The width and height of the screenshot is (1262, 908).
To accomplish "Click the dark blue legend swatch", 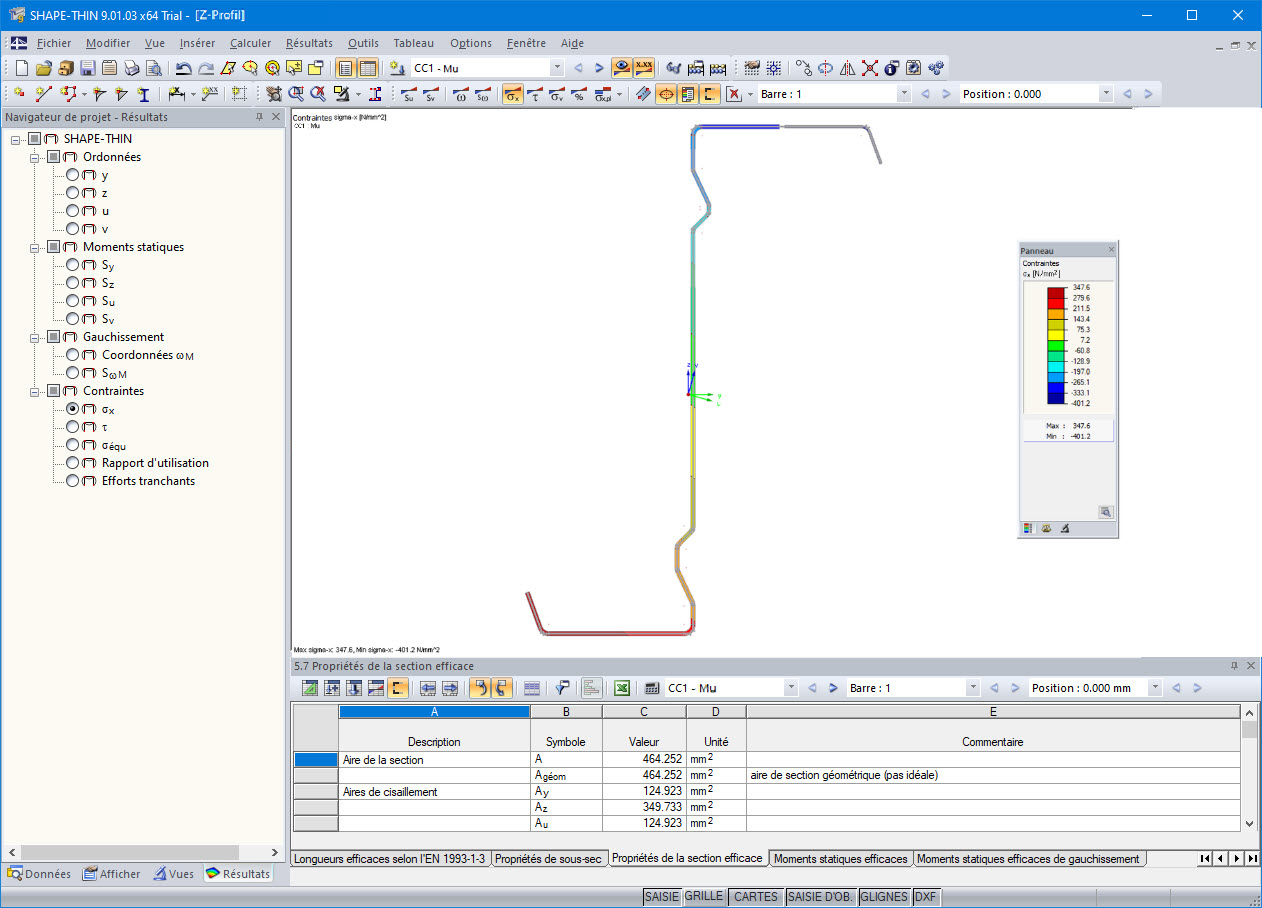I will coord(1055,397).
